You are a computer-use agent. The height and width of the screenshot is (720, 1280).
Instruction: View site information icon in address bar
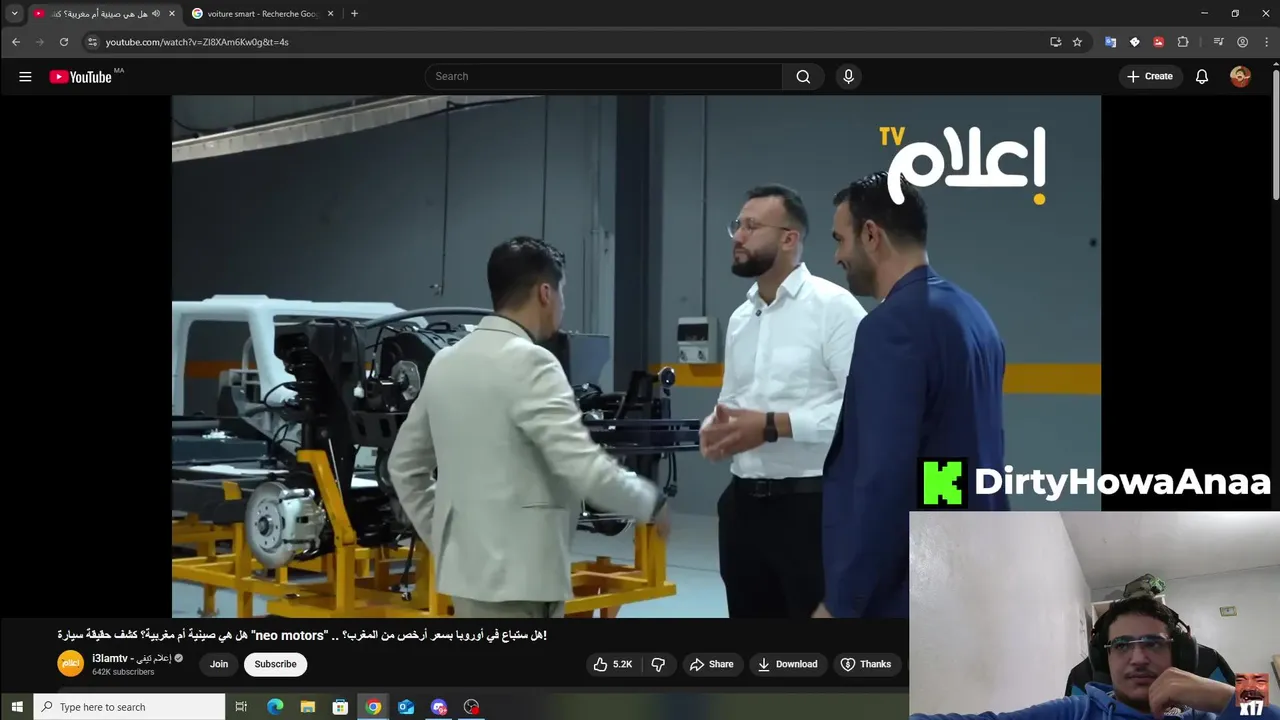(92, 42)
